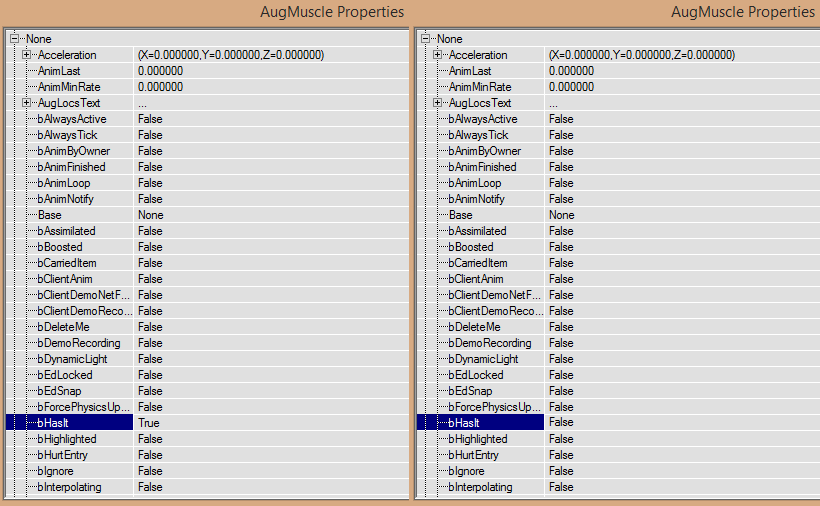Select bHighlighted property in right panel

478,439
